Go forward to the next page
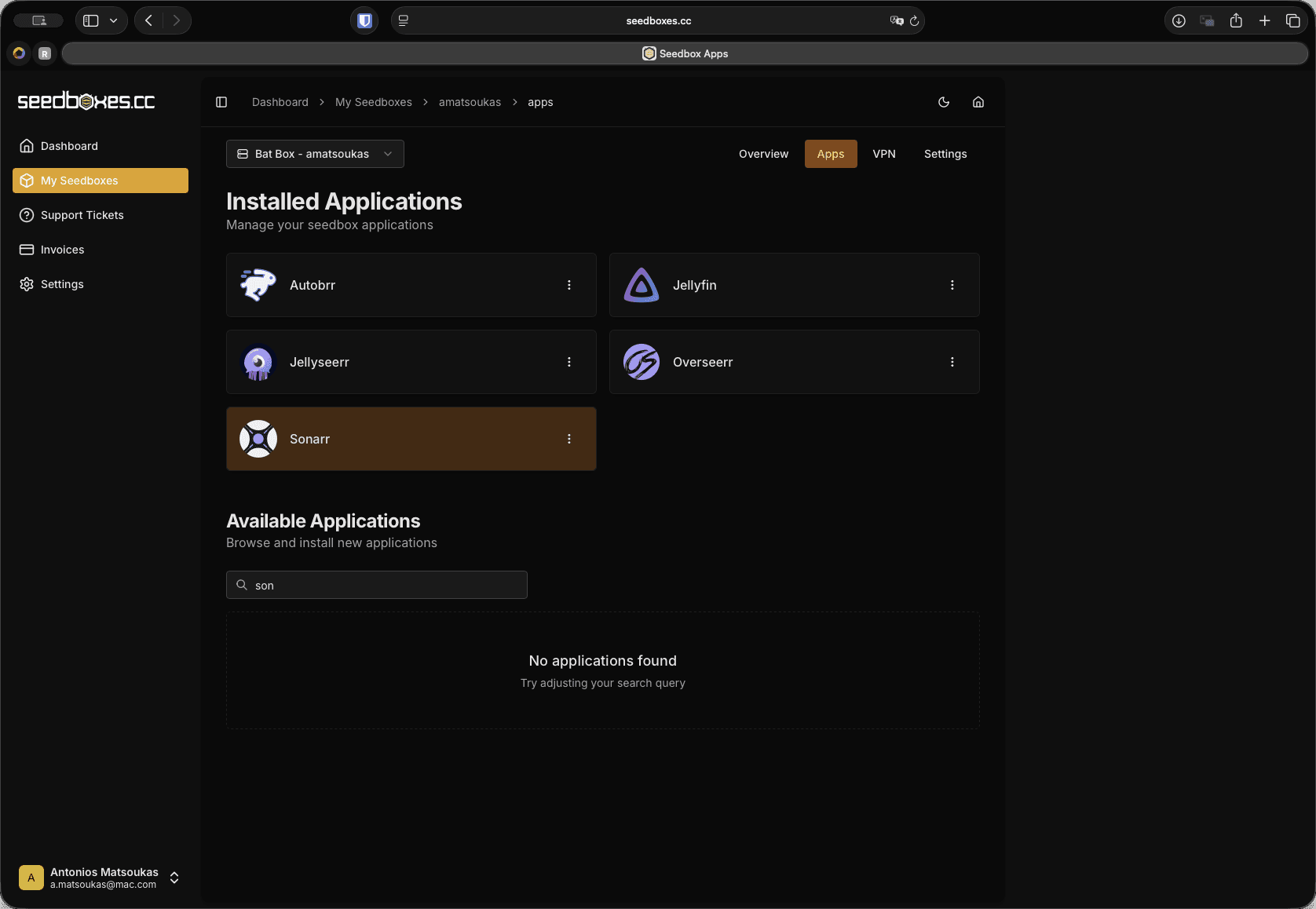This screenshot has height=909, width=1316. coord(177,20)
